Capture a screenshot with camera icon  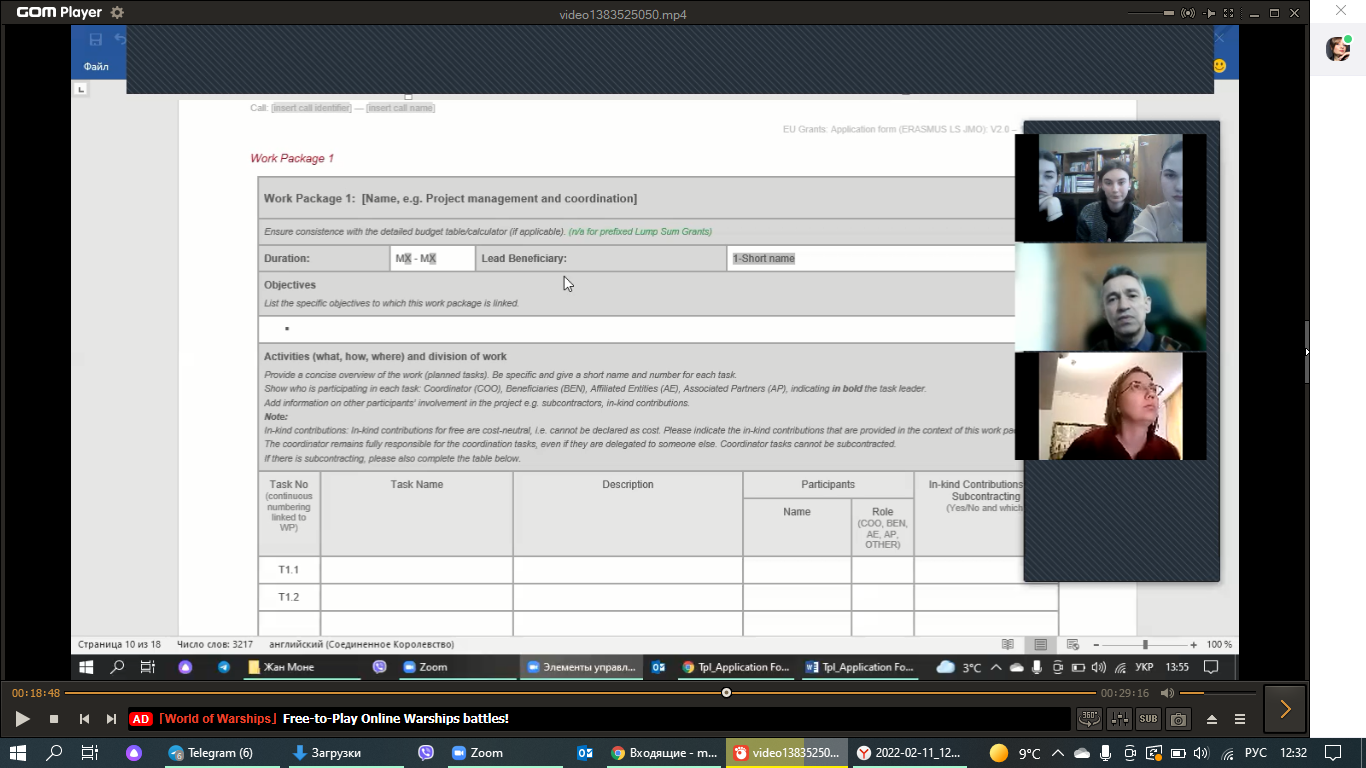click(x=1178, y=718)
